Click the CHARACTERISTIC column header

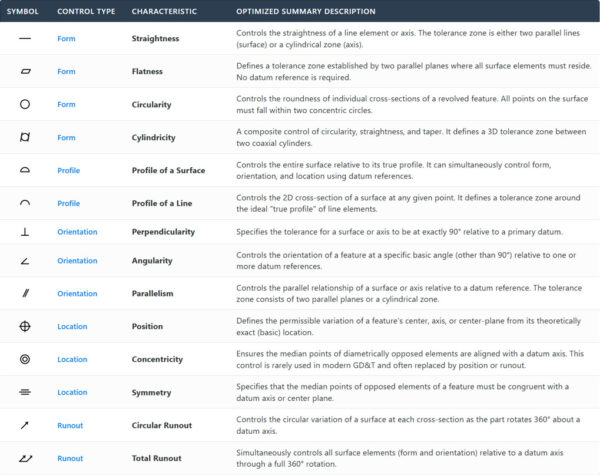coord(164,11)
